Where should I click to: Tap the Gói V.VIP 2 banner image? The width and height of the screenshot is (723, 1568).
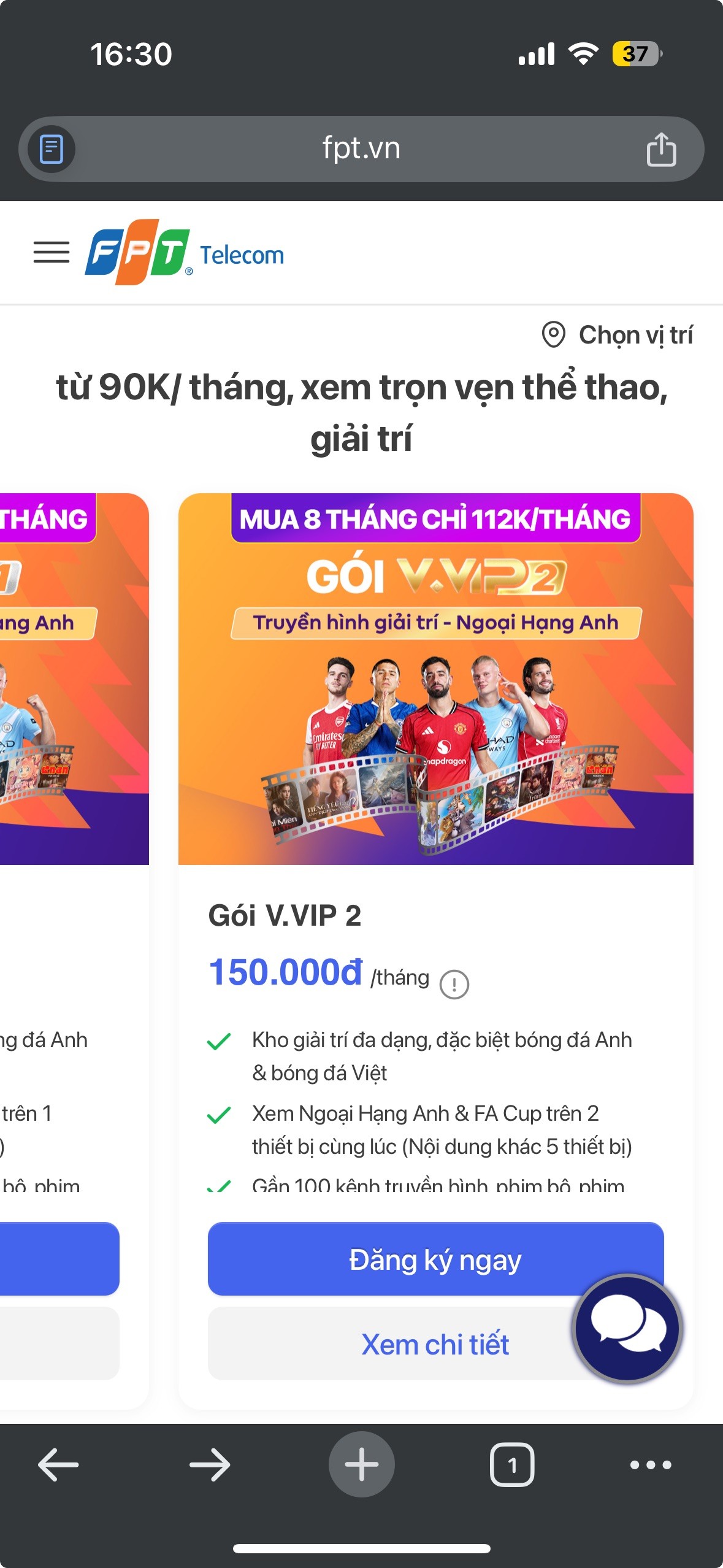pos(436,679)
